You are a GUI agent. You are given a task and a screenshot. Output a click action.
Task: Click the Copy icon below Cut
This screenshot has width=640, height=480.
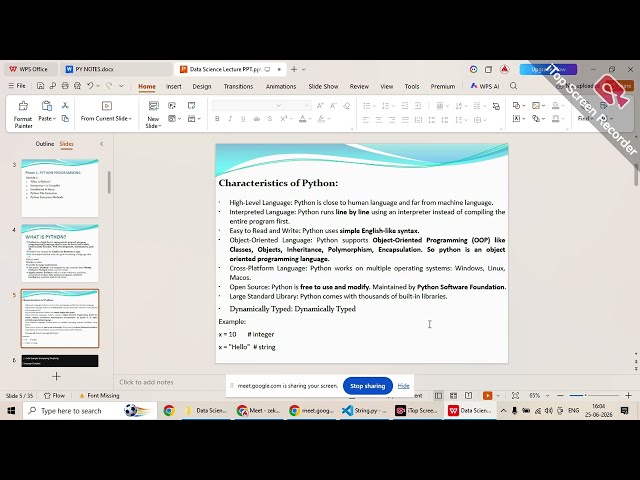click(65, 118)
